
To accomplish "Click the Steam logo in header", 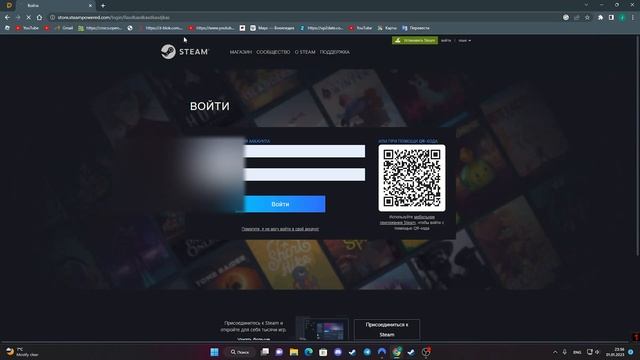I will [184, 52].
